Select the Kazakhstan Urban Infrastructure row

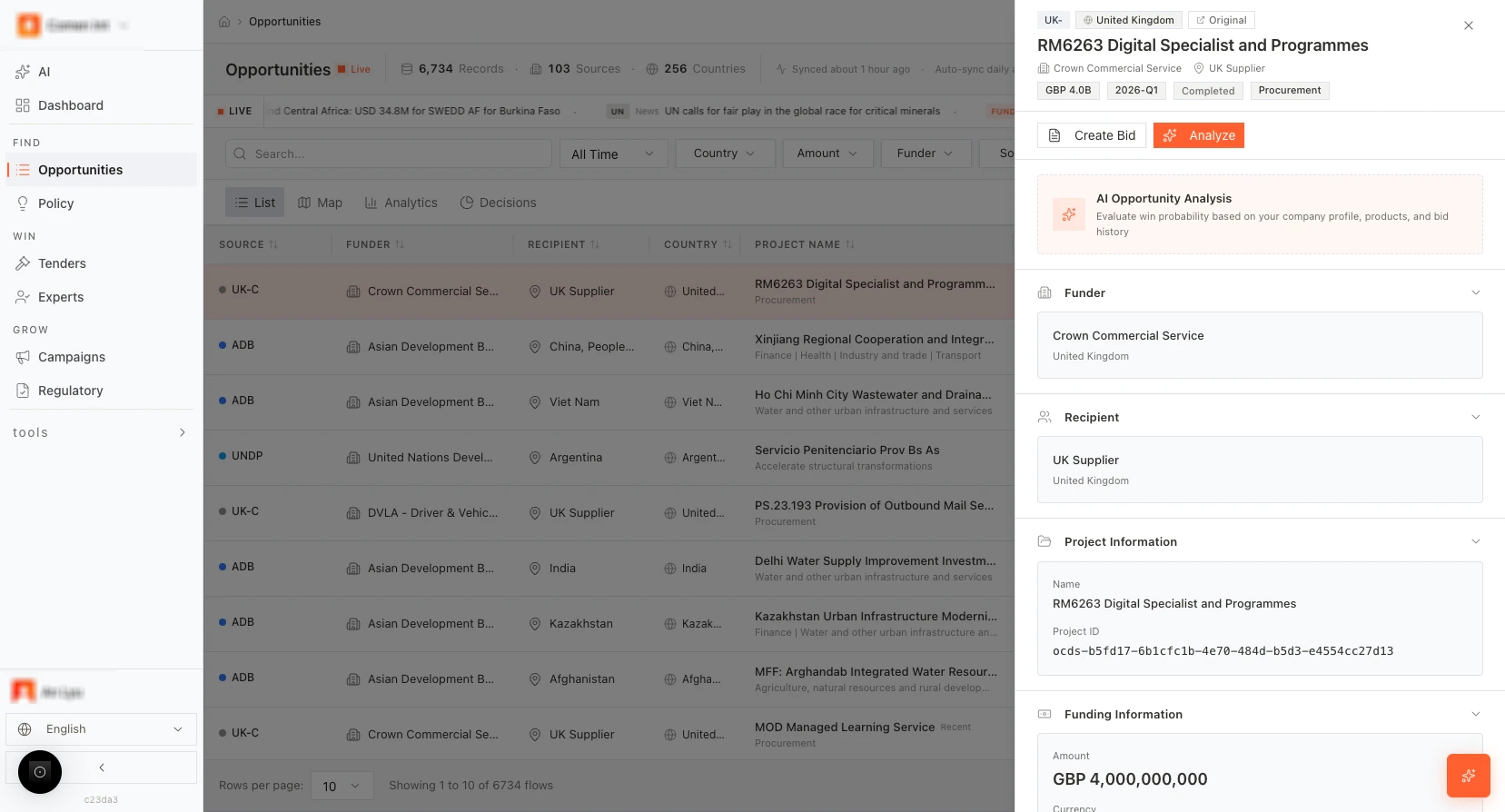(x=609, y=623)
